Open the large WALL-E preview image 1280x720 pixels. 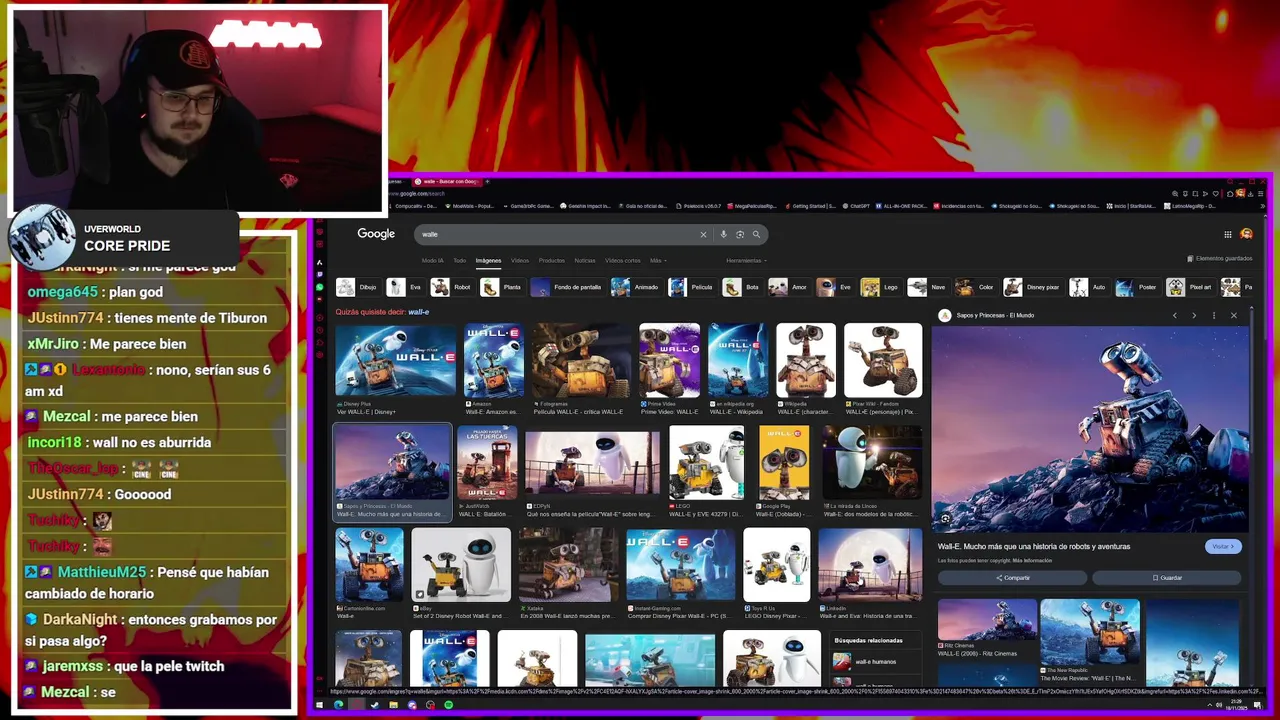(x=1090, y=430)
